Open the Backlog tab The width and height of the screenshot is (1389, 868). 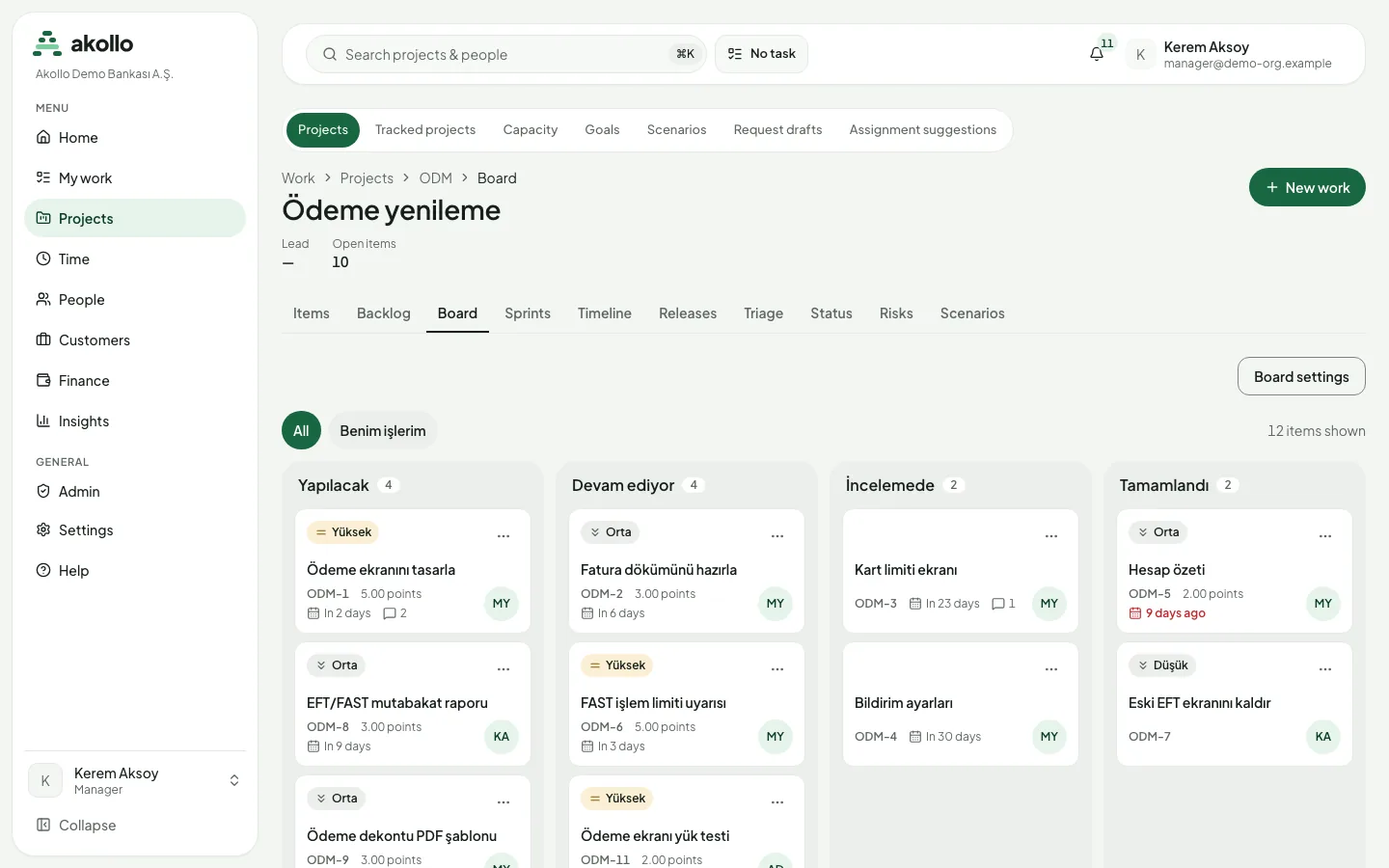click(x=384, y=313)
